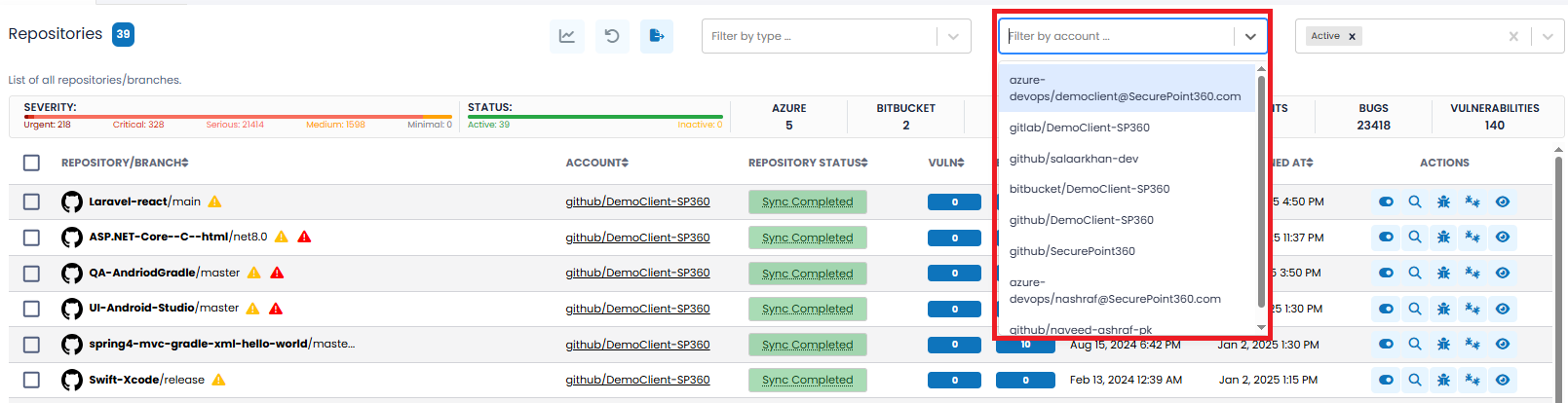
Task: Click Sync Completed status for UI-Android-Studio
Action: (x=808, y=309)
